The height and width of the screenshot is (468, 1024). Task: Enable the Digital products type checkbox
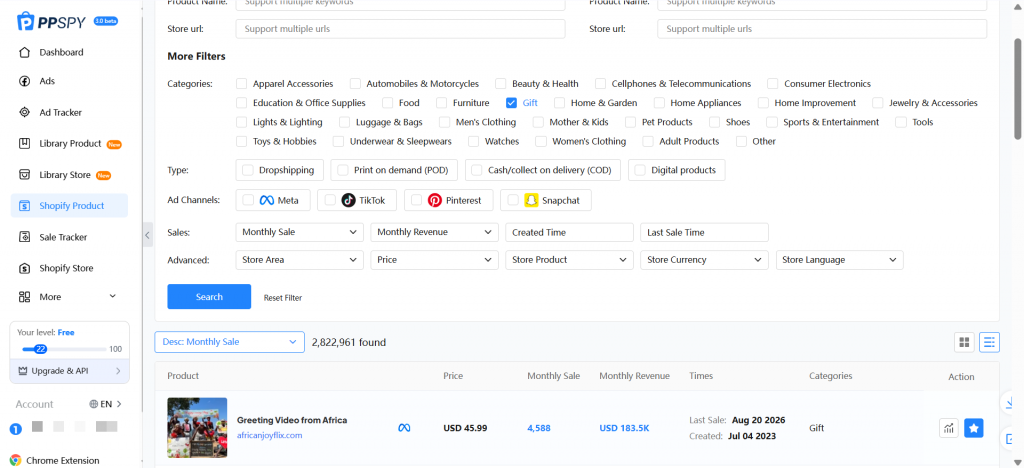640,170
